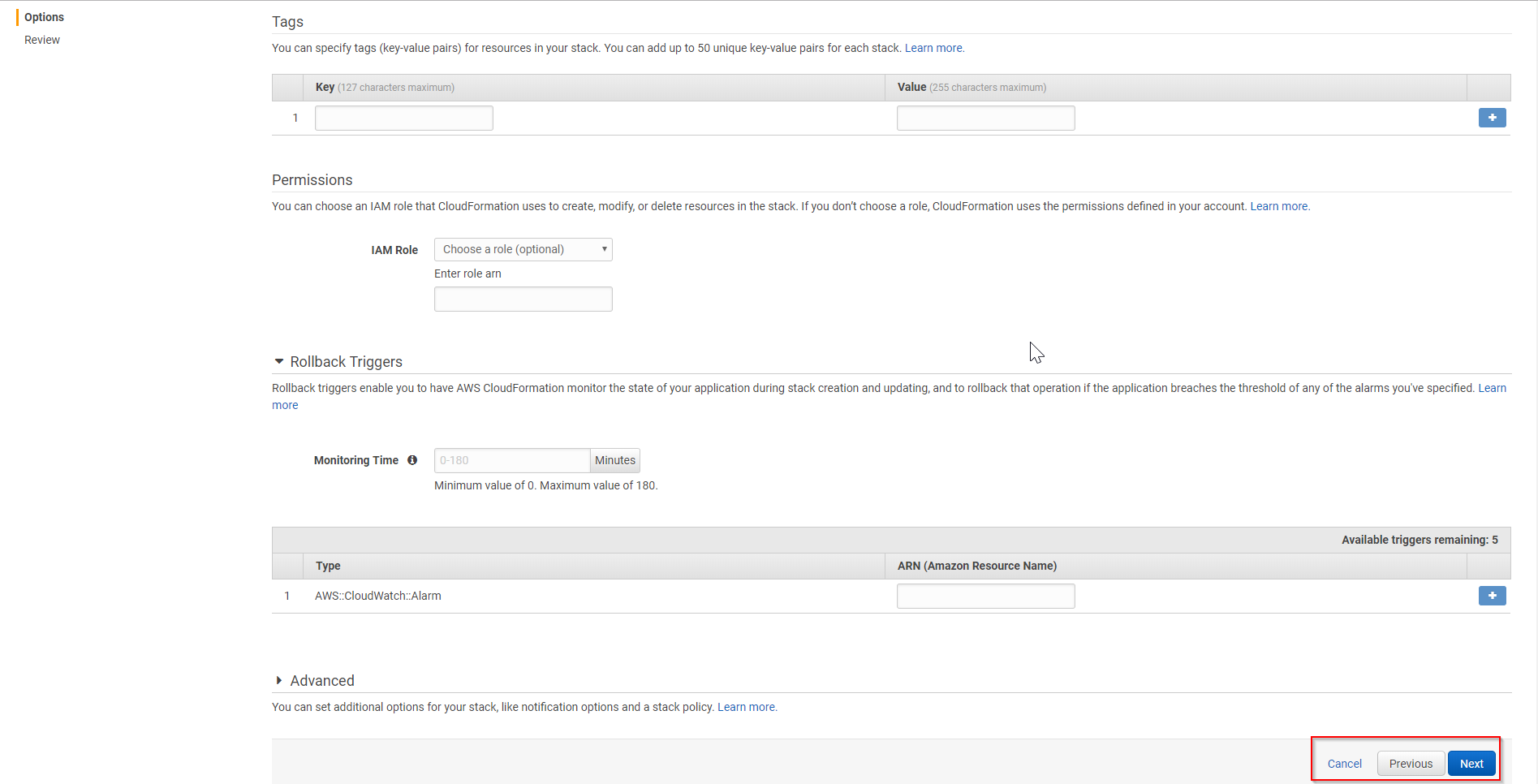Viewport: 1538px width, 784px height.
Task: Click the plus icon in Rollback Triggers row
Action: 1492,596
